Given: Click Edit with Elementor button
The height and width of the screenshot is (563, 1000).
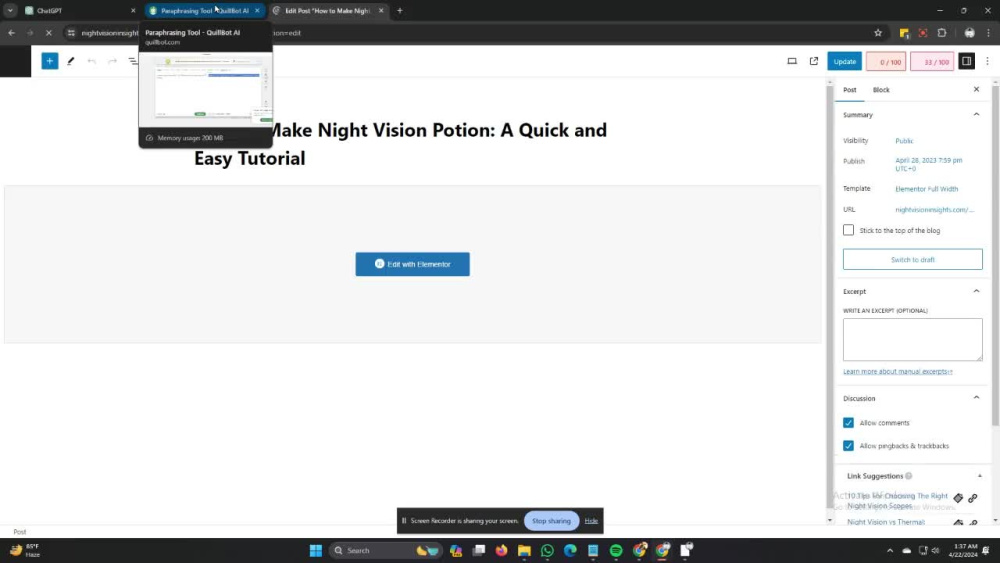Looking at the screenshot, I should [412, 264].
